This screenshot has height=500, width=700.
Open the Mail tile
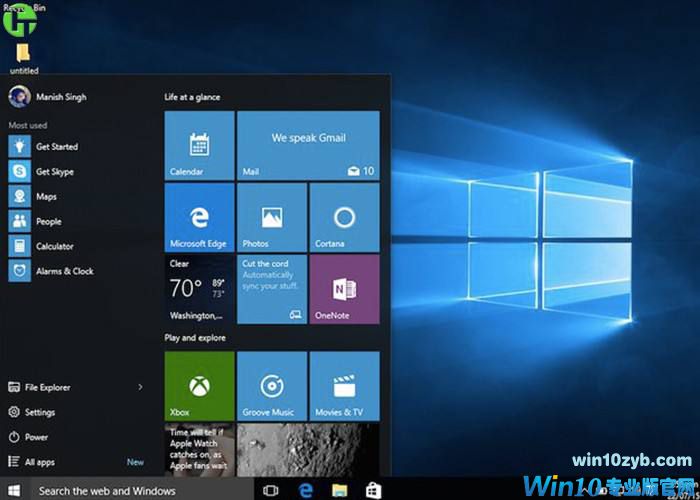pos(308,146)
